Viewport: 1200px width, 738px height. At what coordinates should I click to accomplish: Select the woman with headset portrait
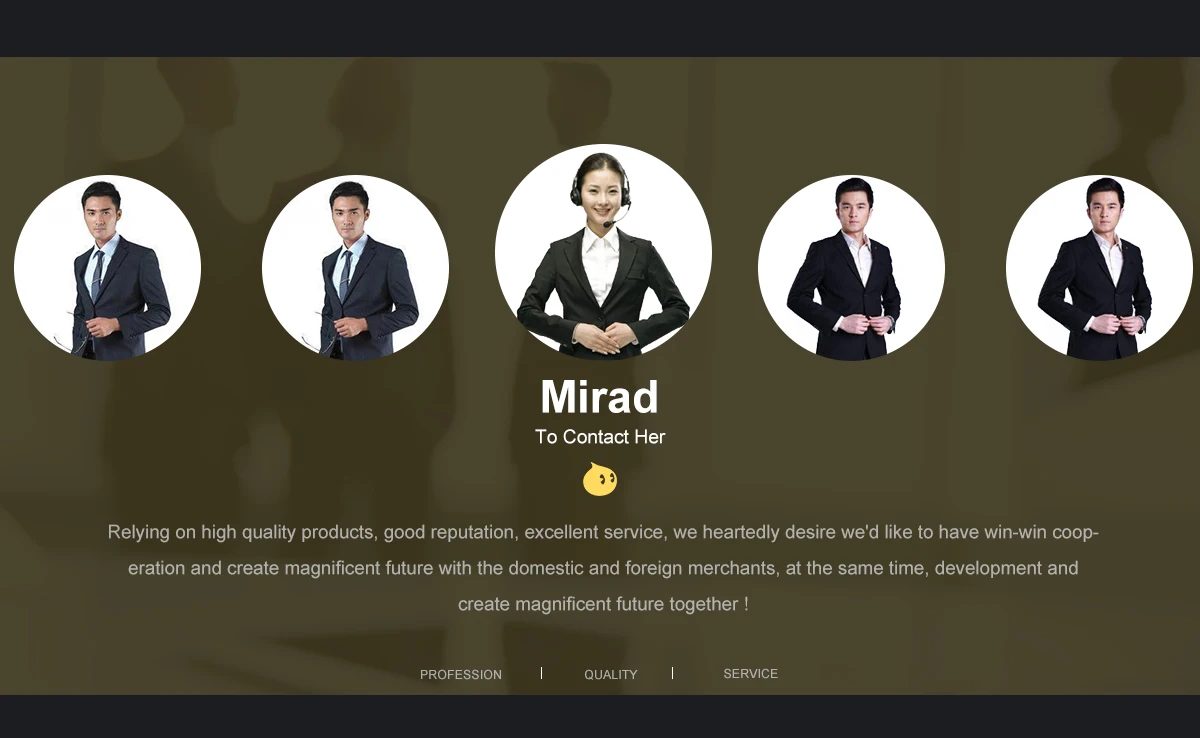(603, 253)
